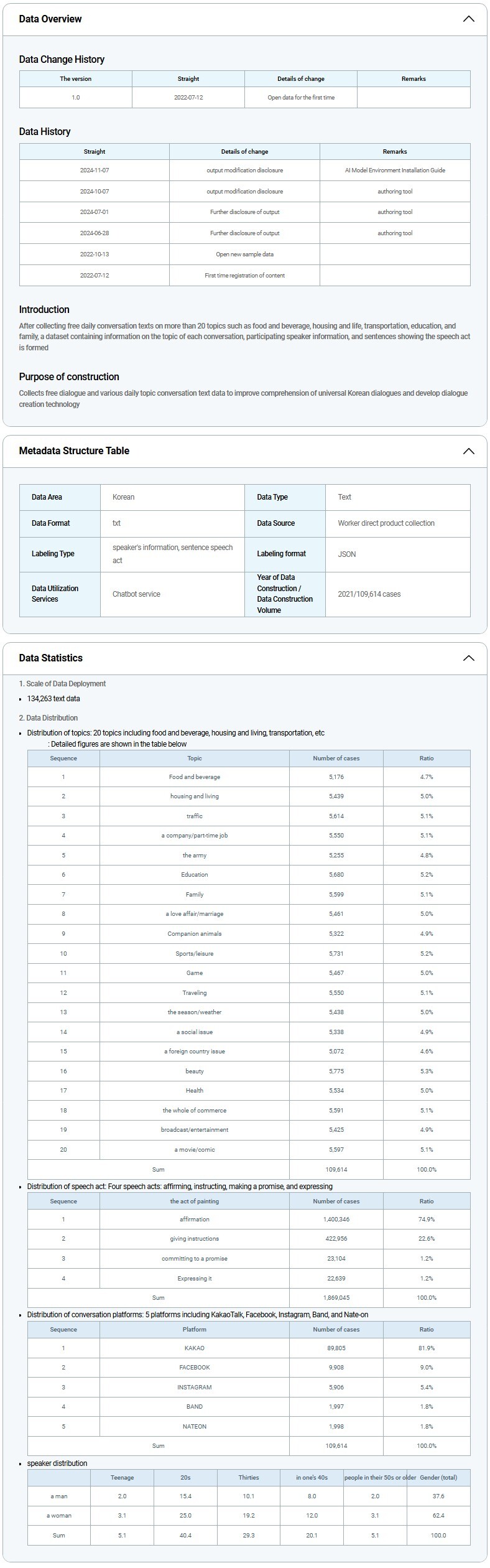Click the Platform column header
Viewport: 490px width, 1568px height.
click(195, 1329)
